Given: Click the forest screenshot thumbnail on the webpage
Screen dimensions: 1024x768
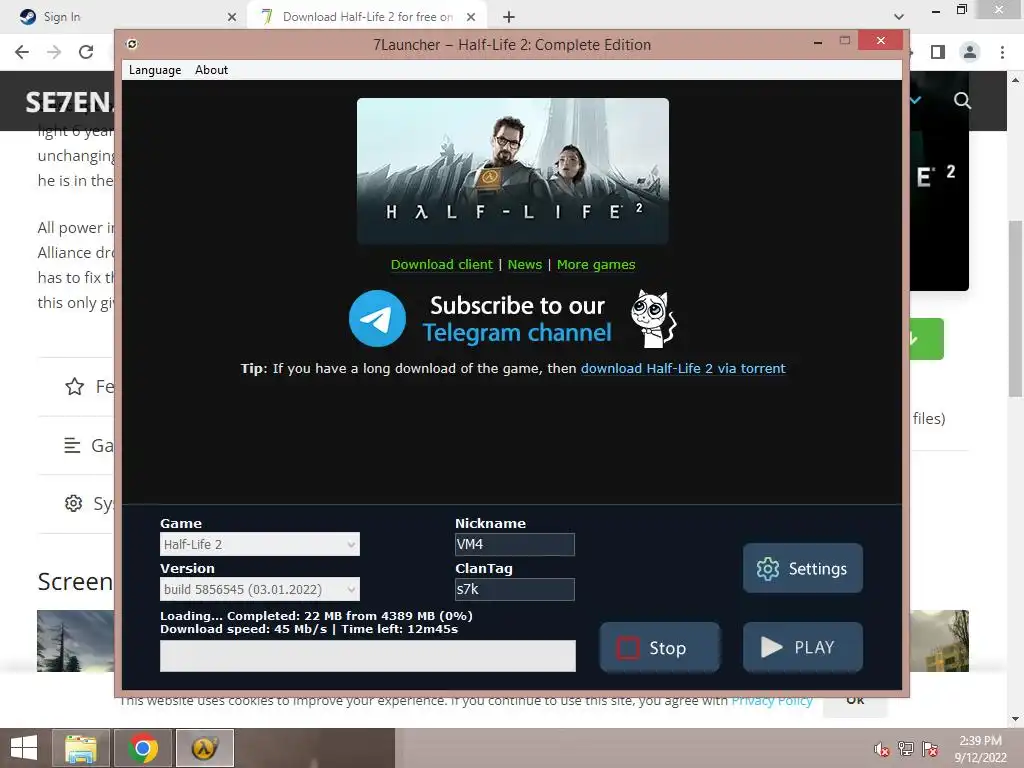Looking at the screenshot, I should (76, 641).
